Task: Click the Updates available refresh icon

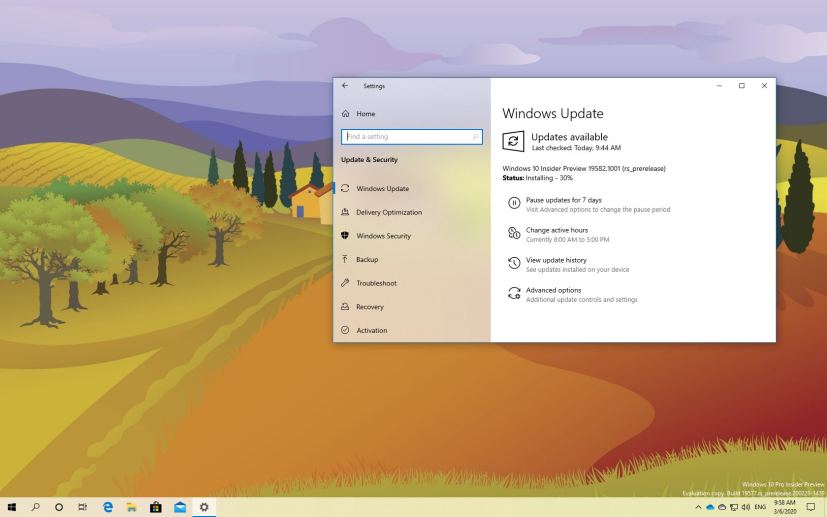Action: [513, 141]
